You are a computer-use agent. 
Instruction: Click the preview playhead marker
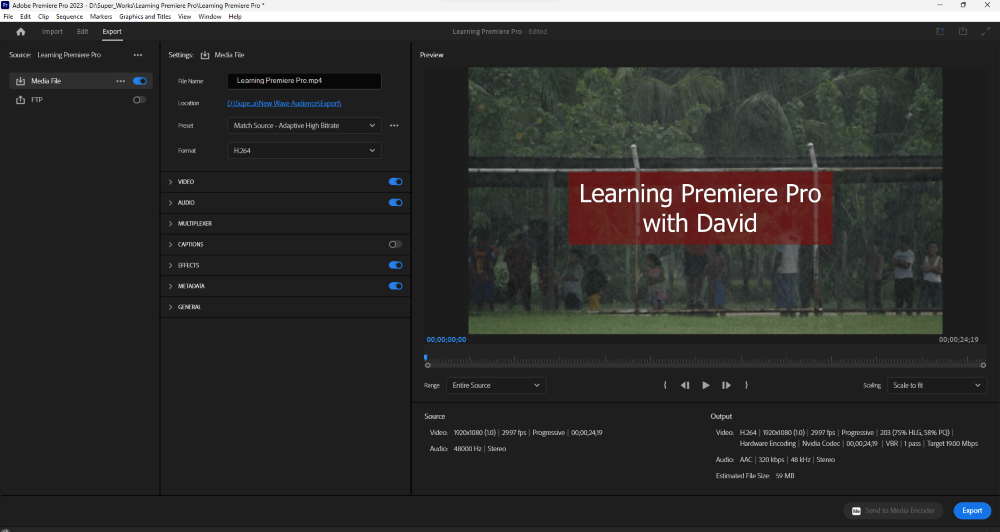pyautogui.click(x=425, y=358)
